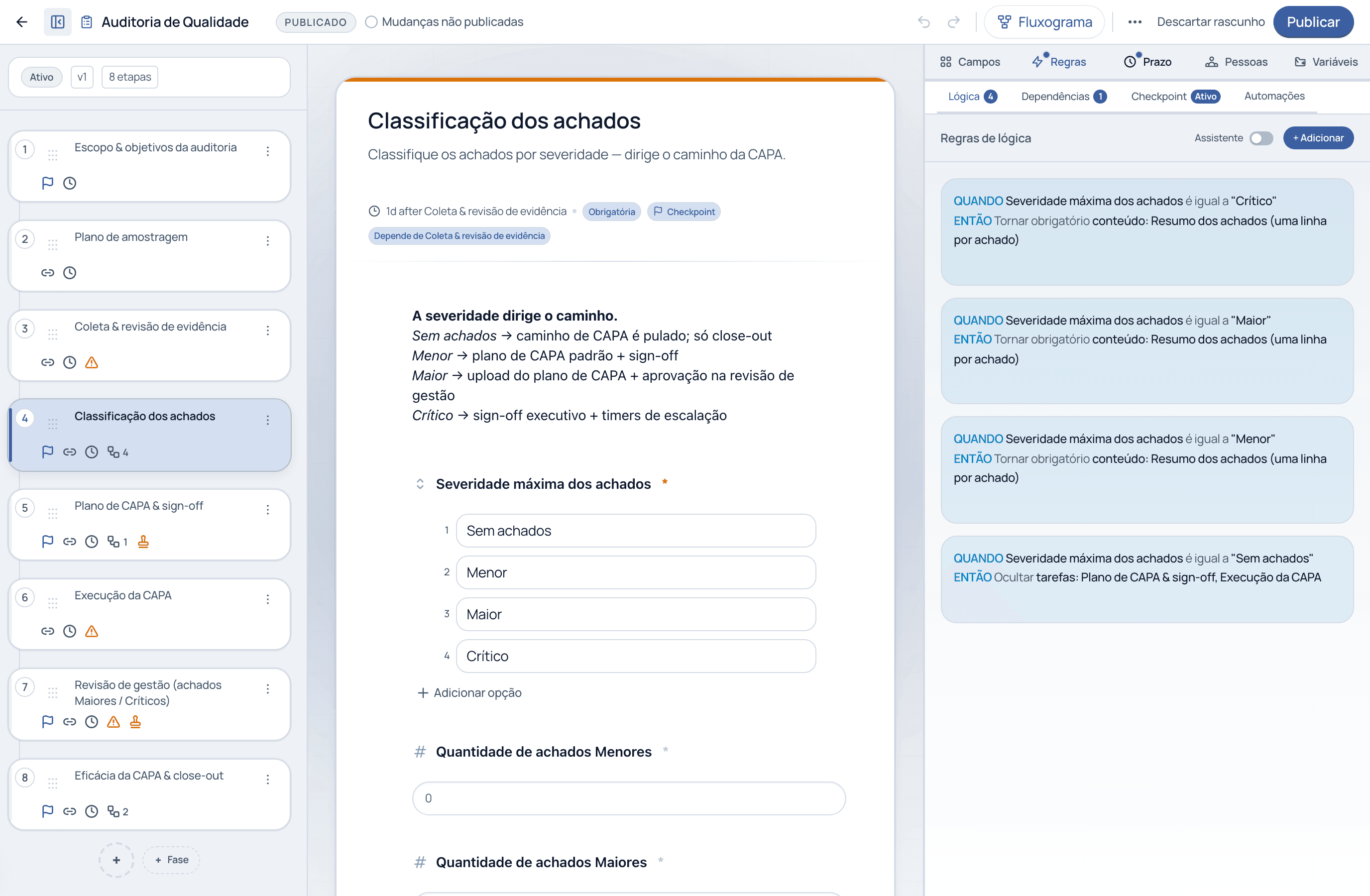The image size is (1370, 896).
Task: Click logic rules icon on Classificação step
Action: (114, 452)
